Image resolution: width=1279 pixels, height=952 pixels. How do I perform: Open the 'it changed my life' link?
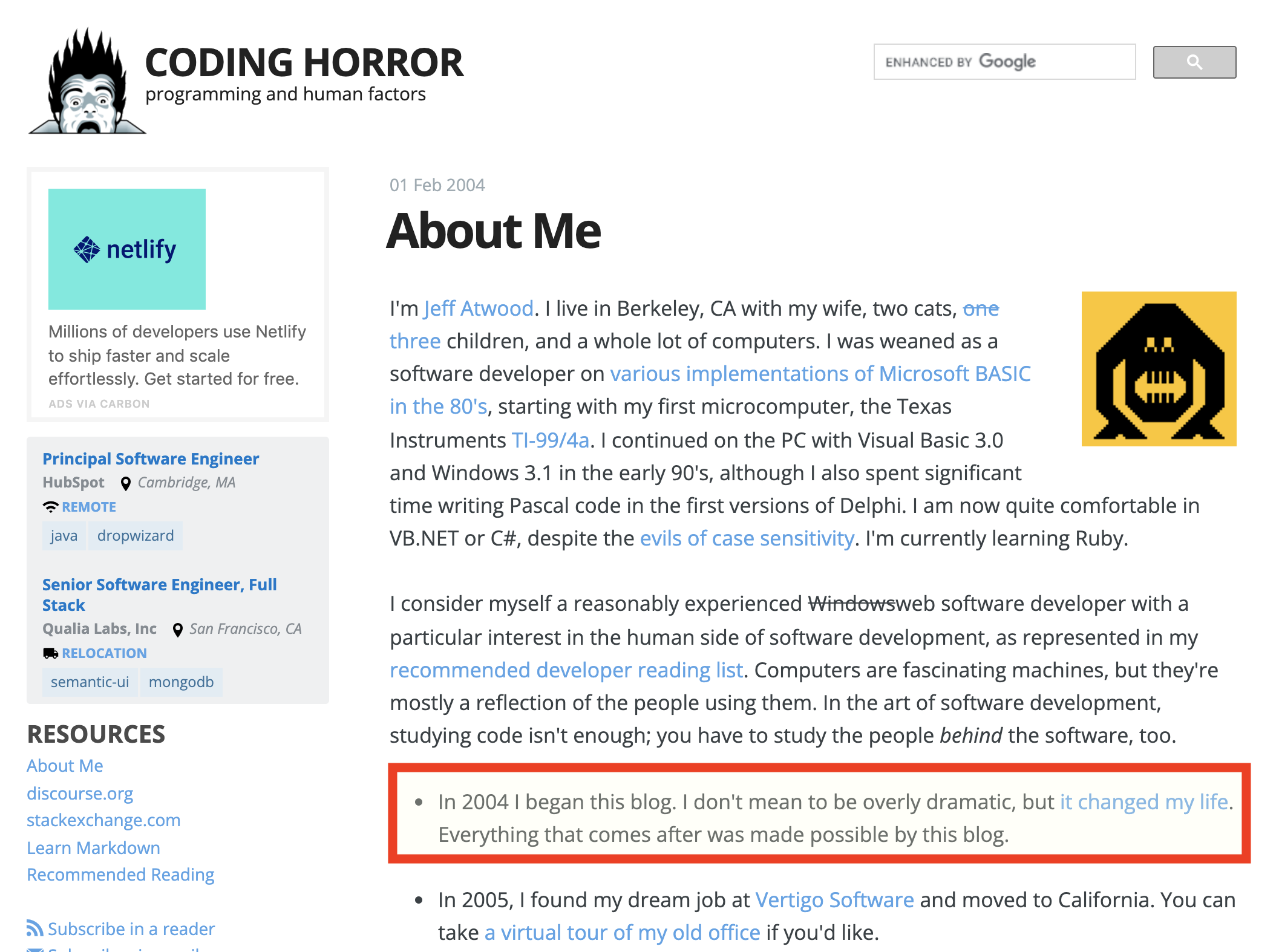click(1144, 802)
